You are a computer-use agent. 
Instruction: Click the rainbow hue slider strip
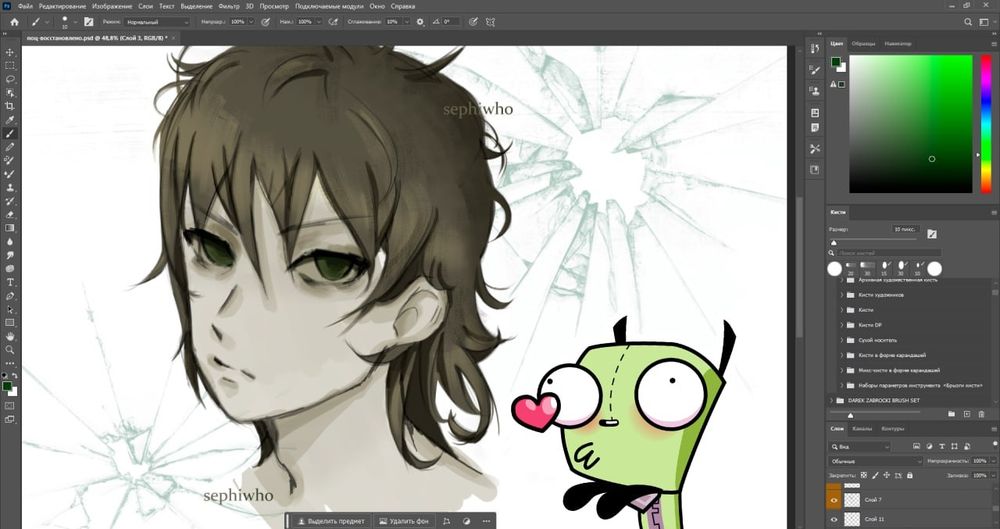pos(985,124)
